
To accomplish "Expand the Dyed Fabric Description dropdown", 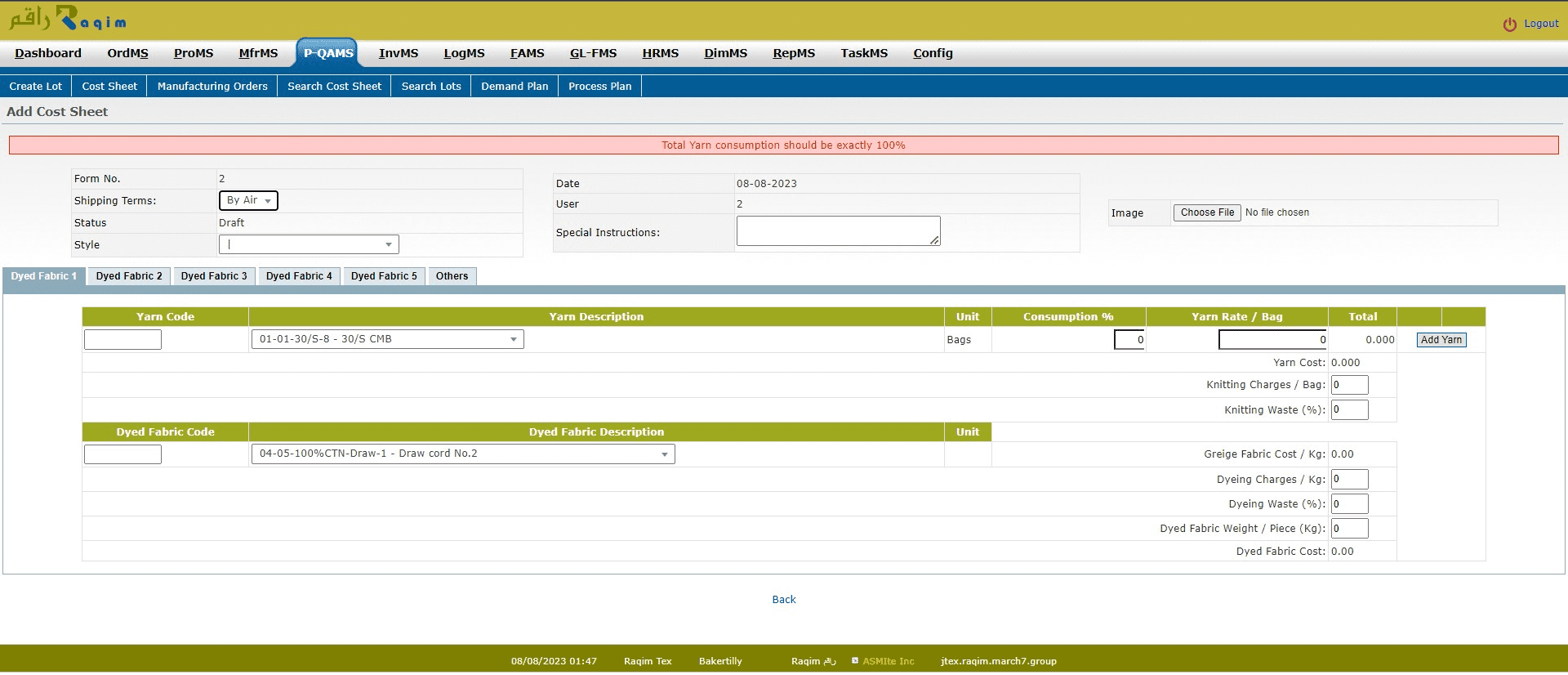I will tap(462, 454).
